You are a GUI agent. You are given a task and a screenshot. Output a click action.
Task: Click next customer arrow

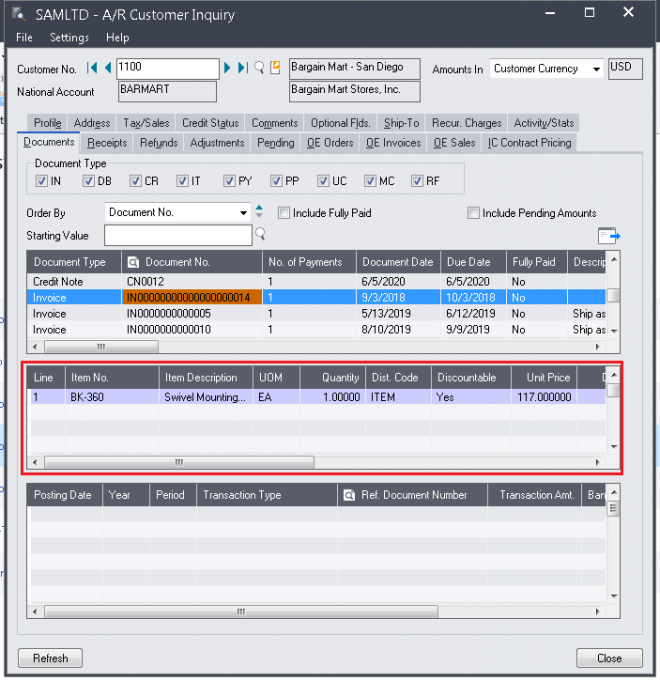tap(228, 68)
